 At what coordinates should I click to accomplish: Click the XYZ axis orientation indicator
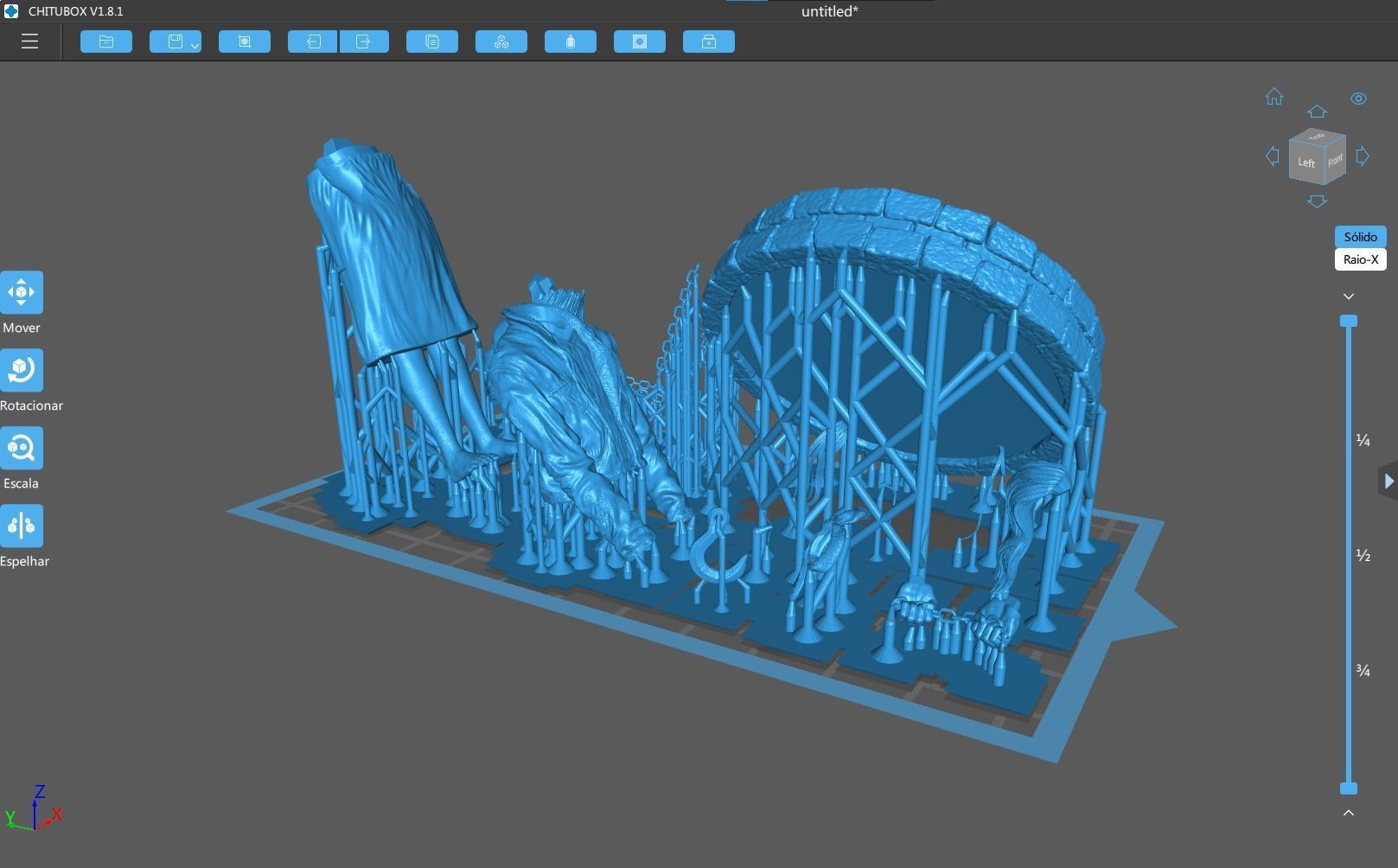coord(35,809)
